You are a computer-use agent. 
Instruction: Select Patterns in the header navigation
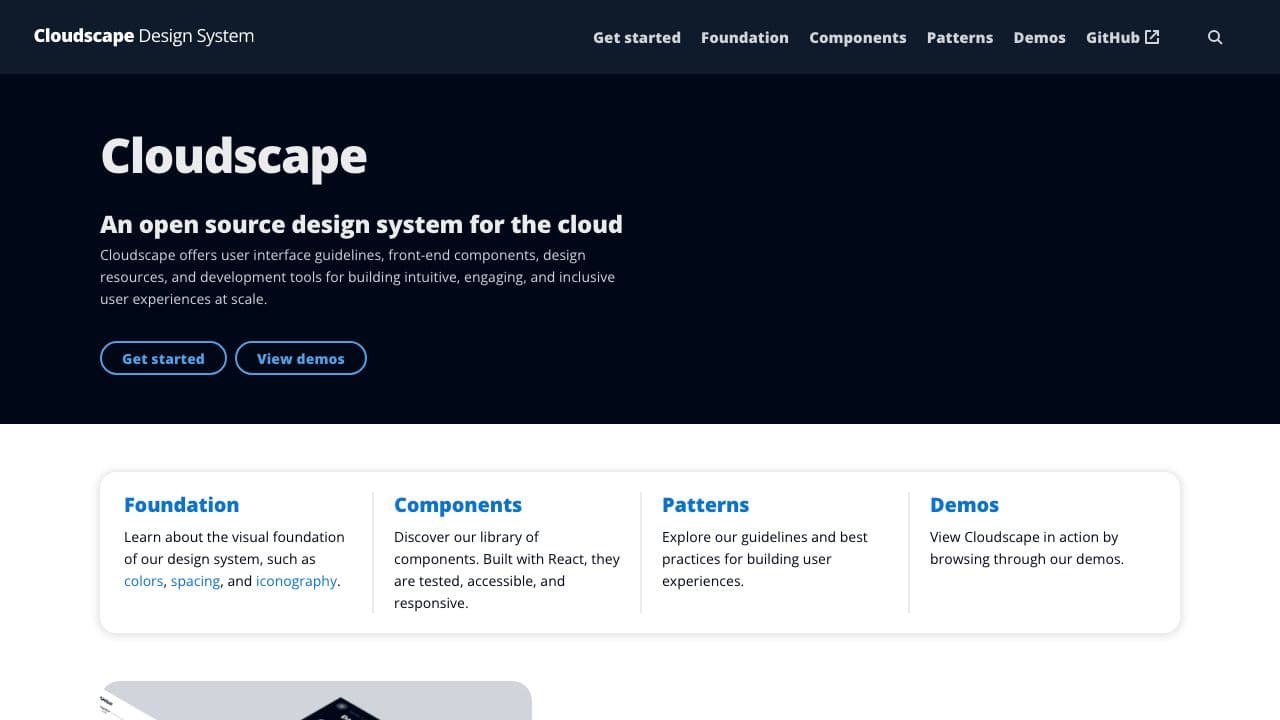pyautogui.click(x=959, y=37)
